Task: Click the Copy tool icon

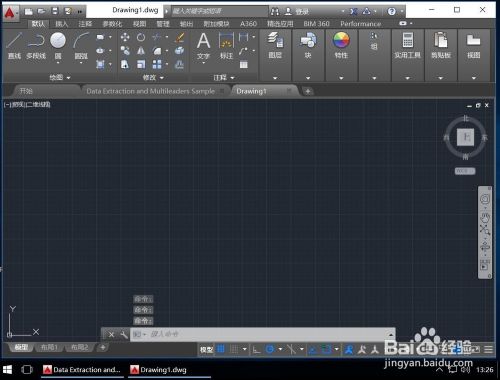Action: click(x=125, y=51)
